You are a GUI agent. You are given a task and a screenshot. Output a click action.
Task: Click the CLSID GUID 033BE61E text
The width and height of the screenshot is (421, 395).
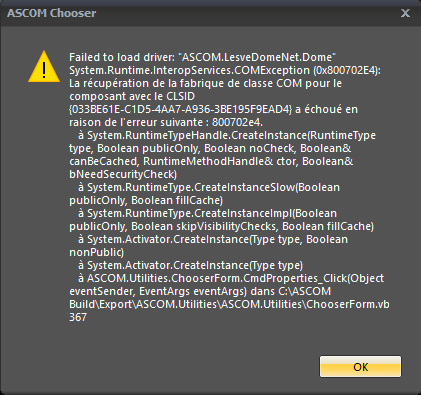(x=181, y=109)
